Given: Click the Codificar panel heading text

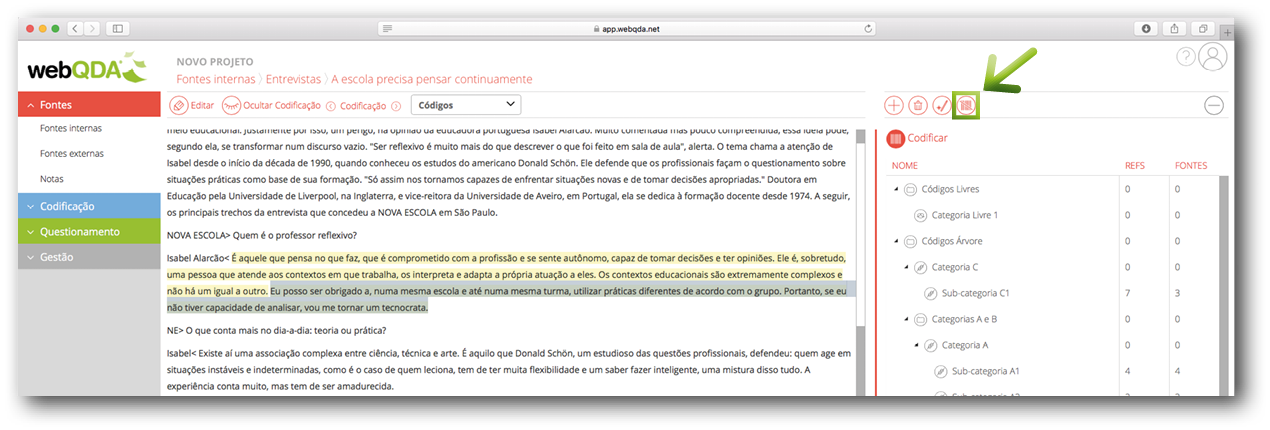Looking at the screenshot, I should tap(927, 138).
